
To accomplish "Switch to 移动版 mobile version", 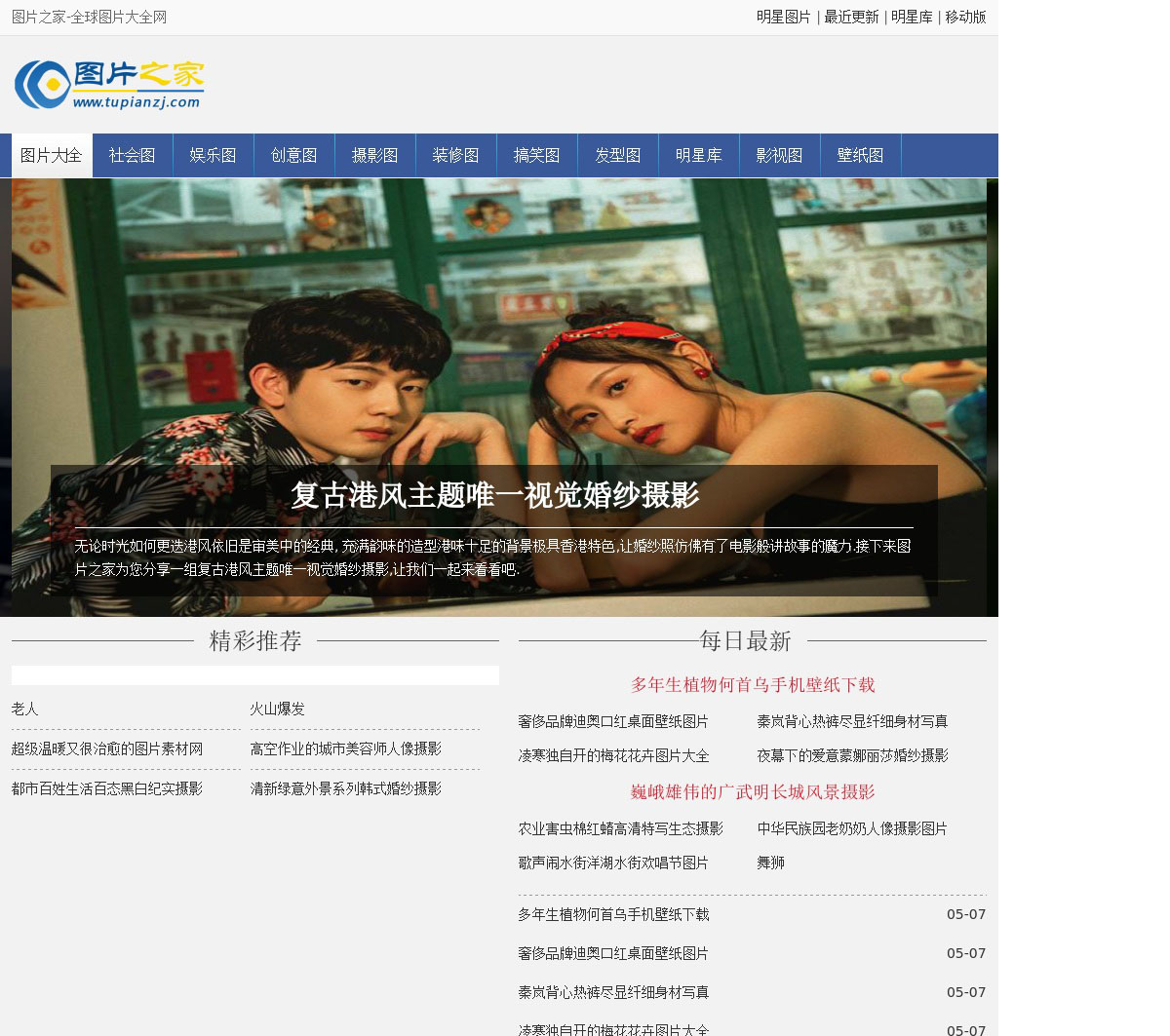I will (965, 18).
